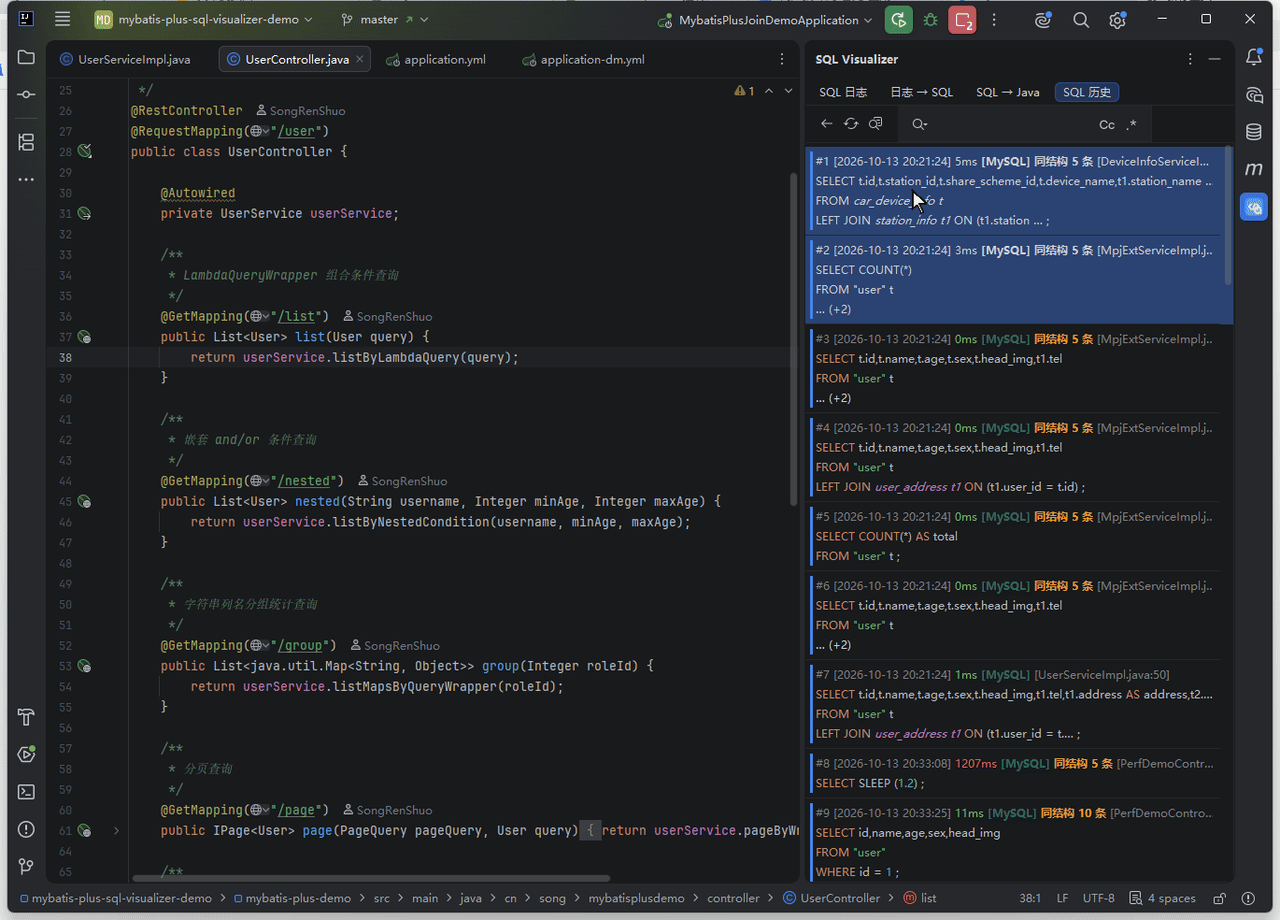This screenshot has height=920, width=1280.
Task: Open the Terminal tool window
Action: tap(26, 792)
